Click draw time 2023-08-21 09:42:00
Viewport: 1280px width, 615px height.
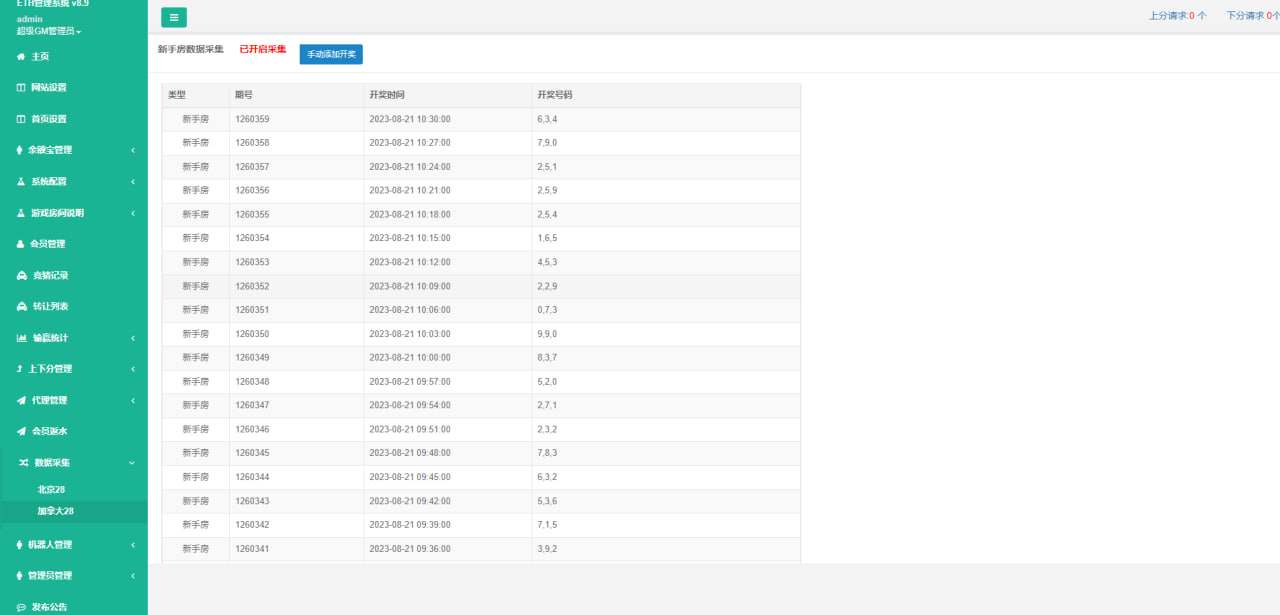coord(410,501)
